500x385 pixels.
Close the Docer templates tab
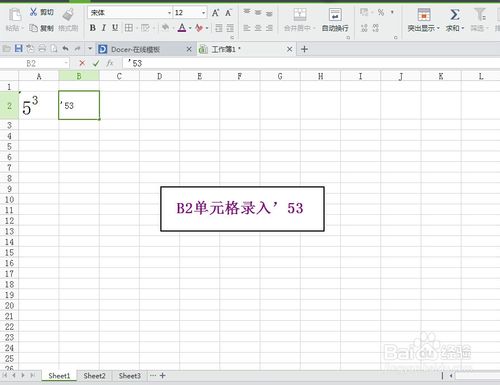189,49
